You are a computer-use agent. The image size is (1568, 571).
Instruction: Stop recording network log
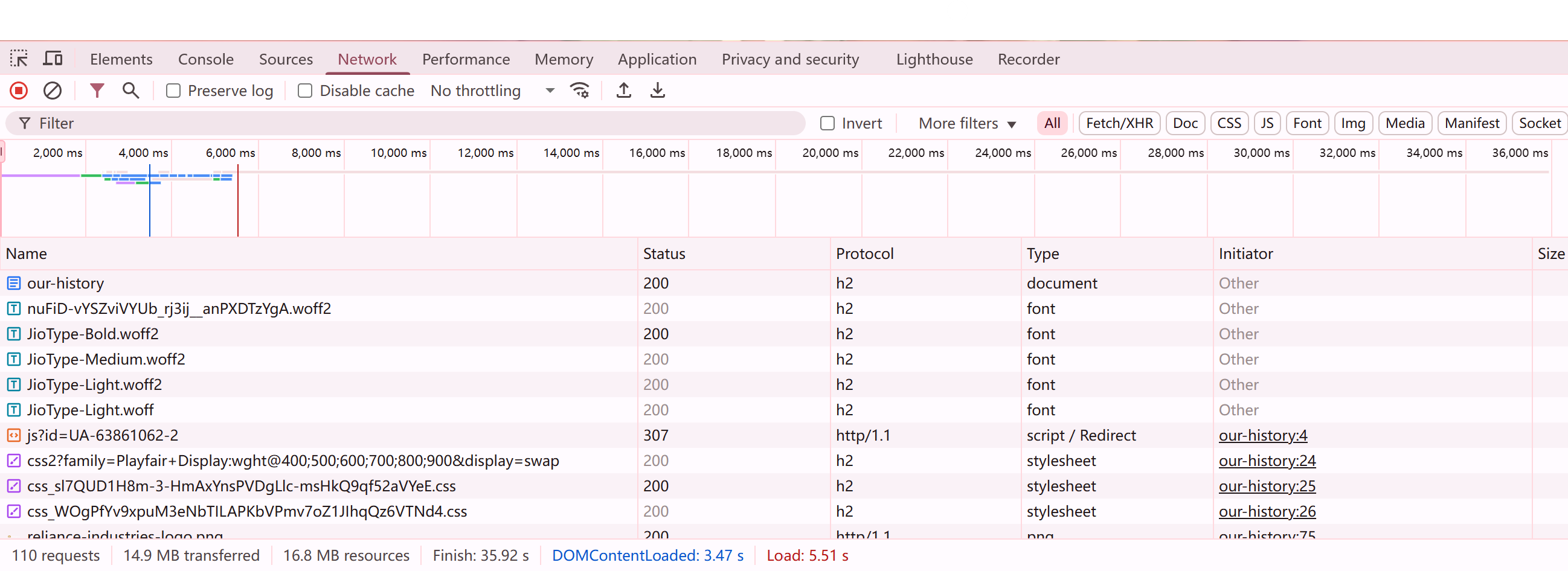[19, 91]
